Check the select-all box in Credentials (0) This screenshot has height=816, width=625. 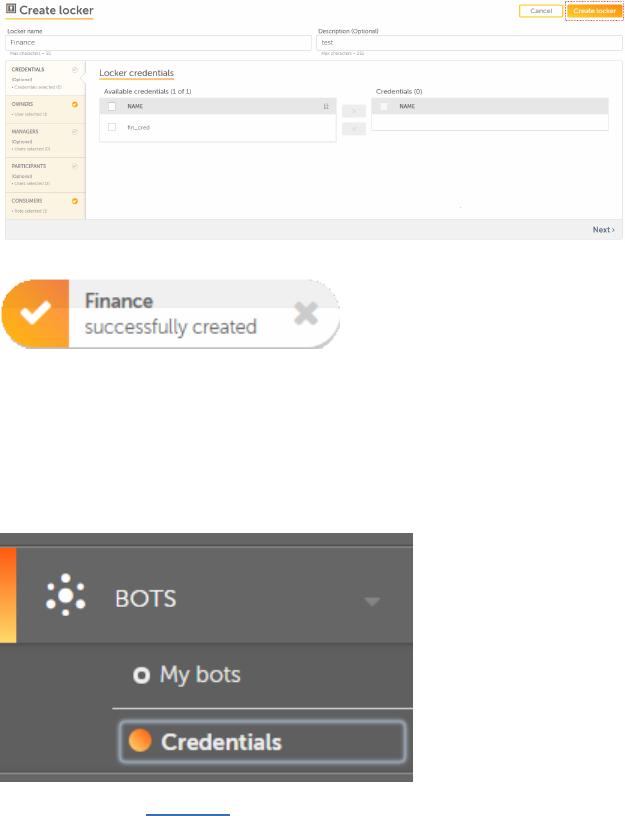point(384,106)
